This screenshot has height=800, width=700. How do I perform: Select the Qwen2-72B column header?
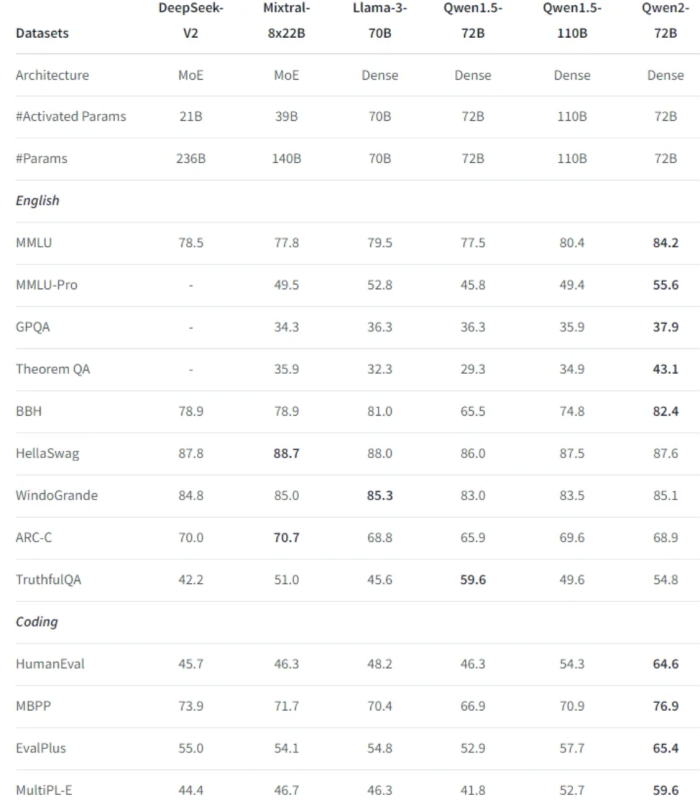(x=665, y=20)
